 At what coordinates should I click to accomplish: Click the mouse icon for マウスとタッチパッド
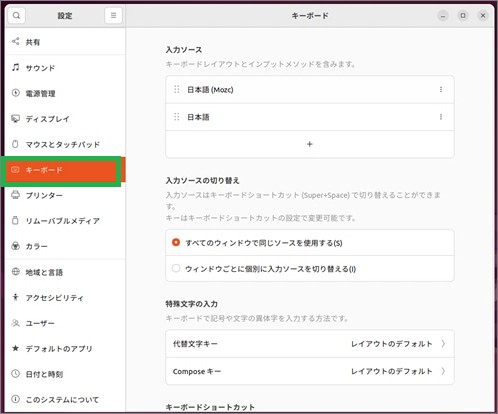pyautogui.click(x=15, y=144)
